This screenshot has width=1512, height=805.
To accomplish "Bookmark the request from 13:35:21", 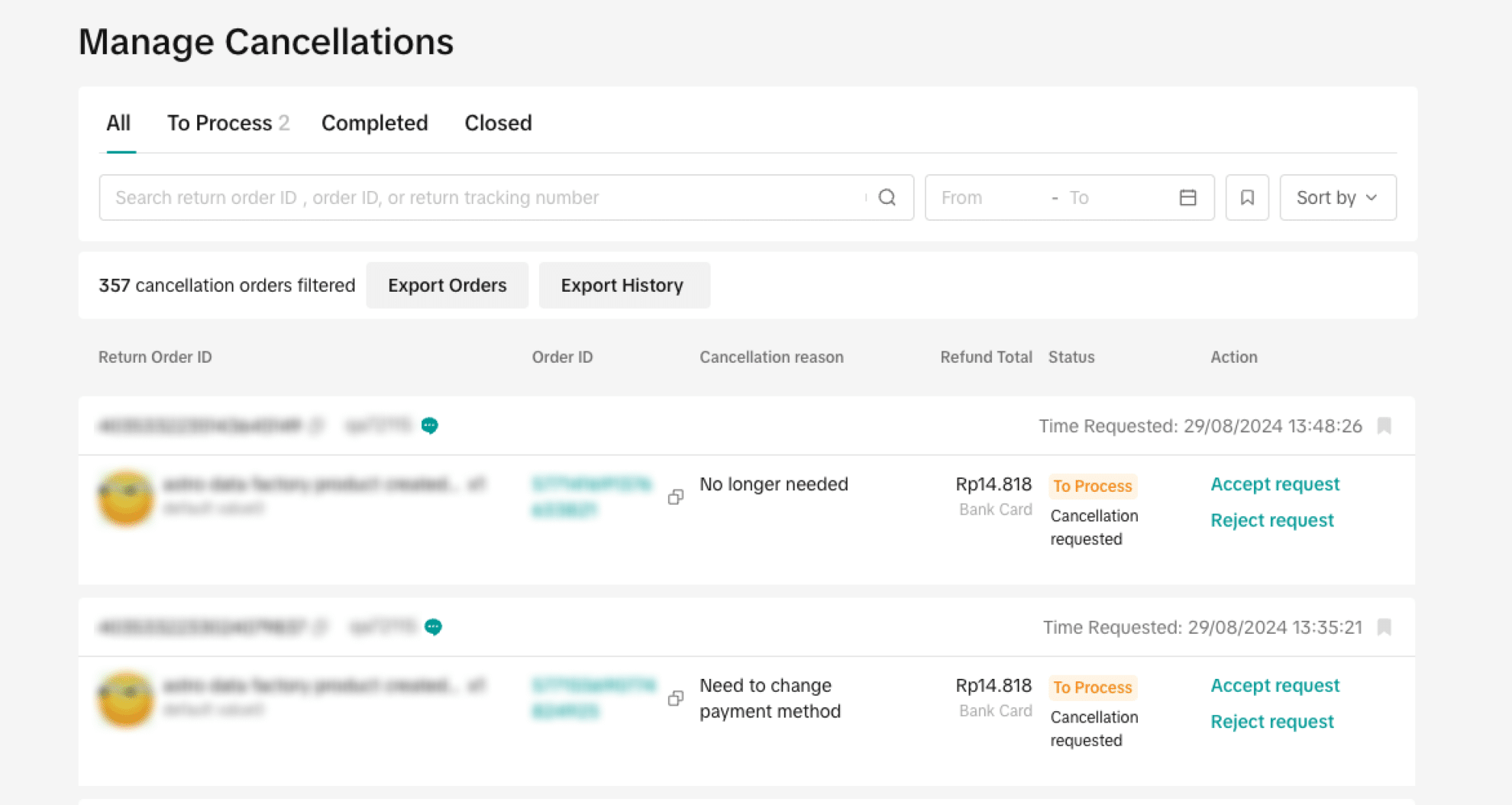I will click(1384, 628).
